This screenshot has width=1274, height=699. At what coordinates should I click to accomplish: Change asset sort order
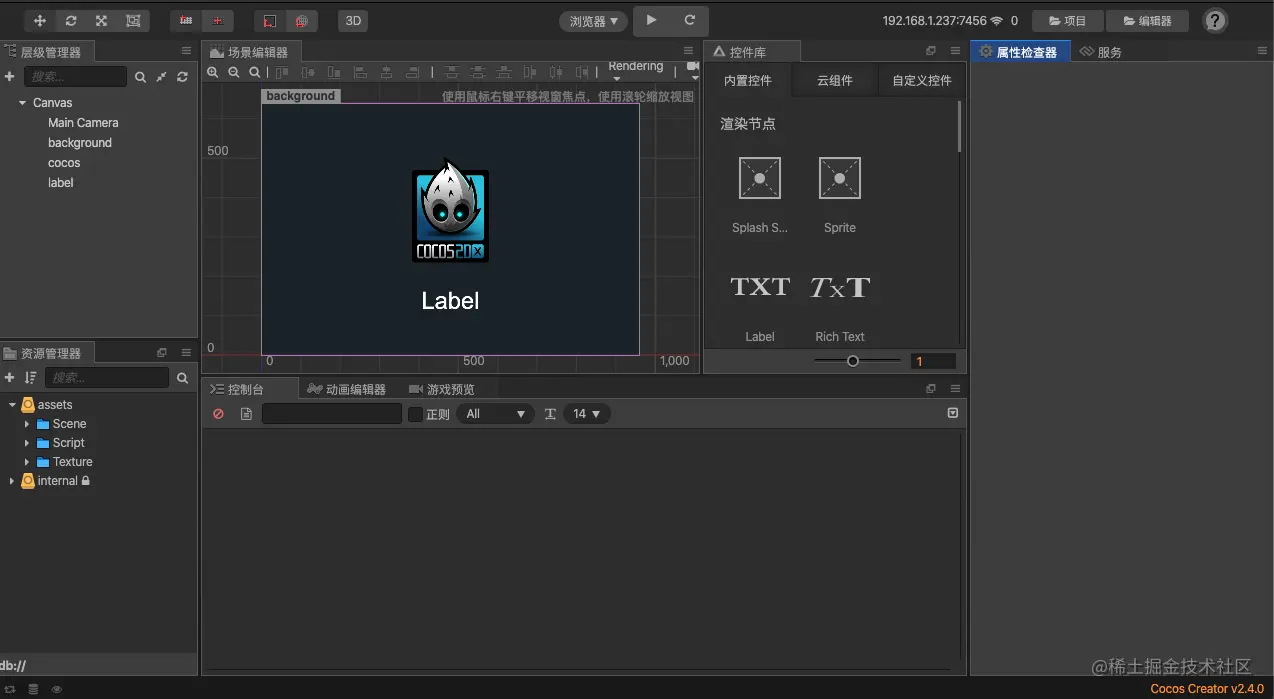(x=31, y=378)
